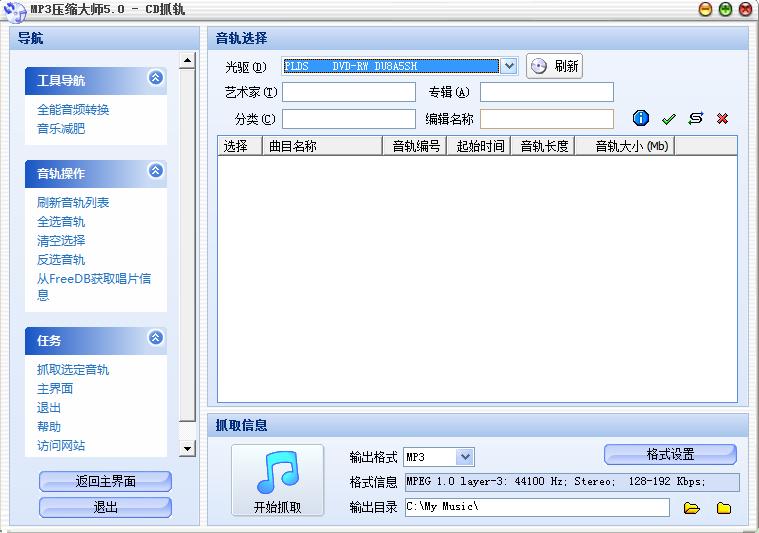759x533 pixels.
Task: Click the 格式信息 MPEG info field
Action: (x=572, y=482)
